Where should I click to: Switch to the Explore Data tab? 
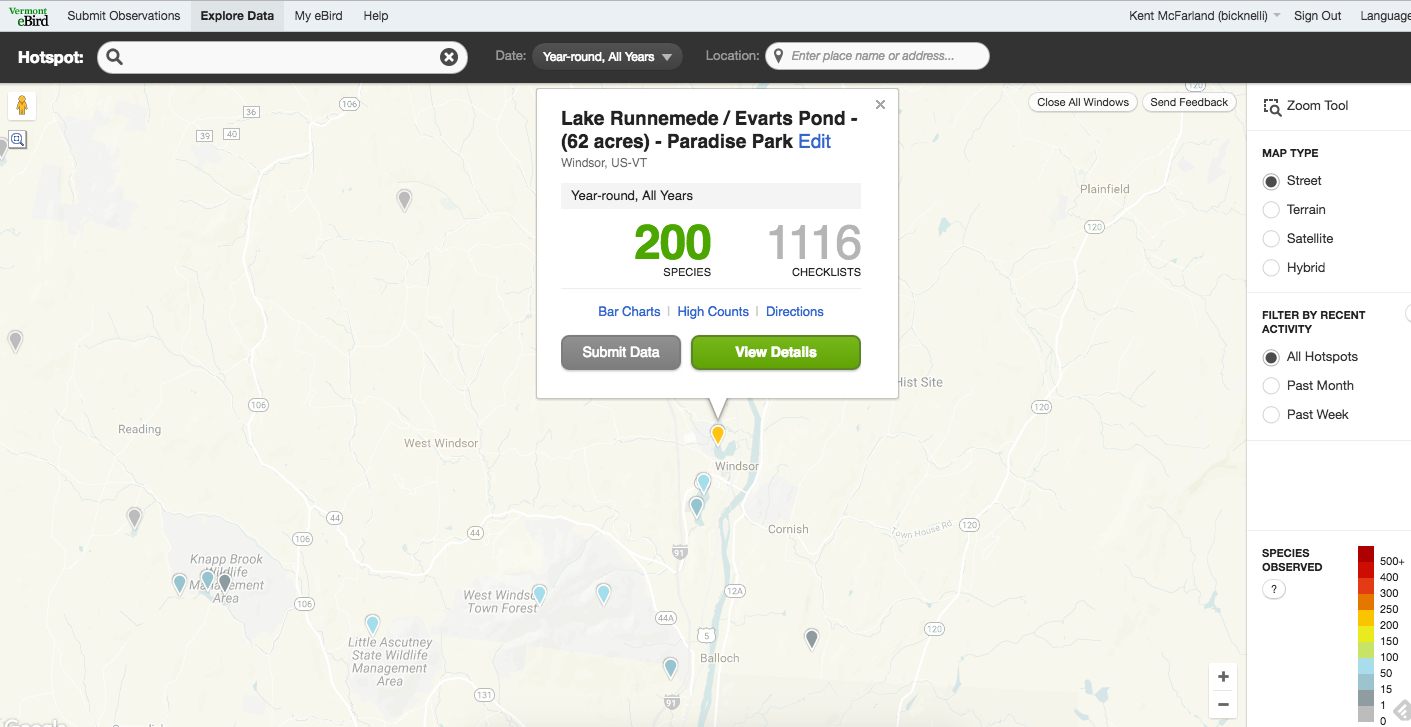coord(236,15)
